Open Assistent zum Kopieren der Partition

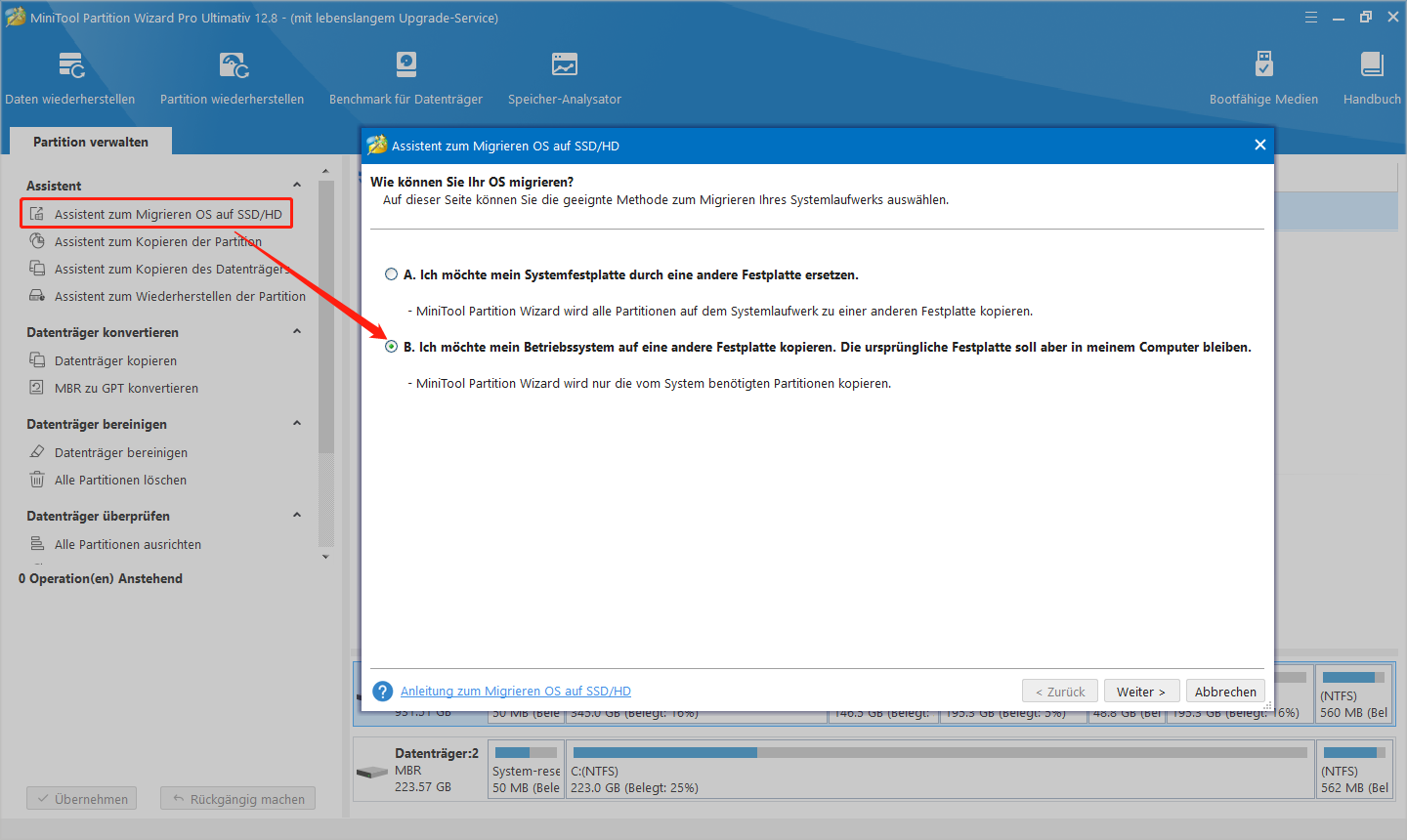(158, 241)
